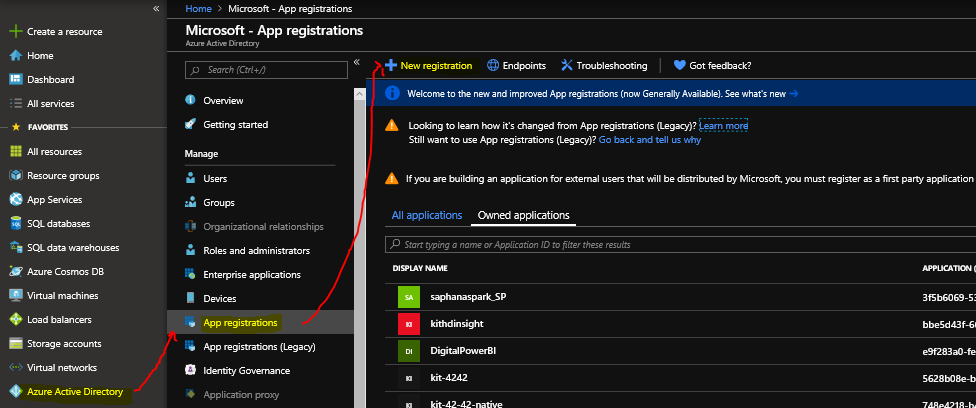Collapse the left portal sidebar chevron
The height and width of the screenshot is (408, 976).
click(x=156, y=9)
